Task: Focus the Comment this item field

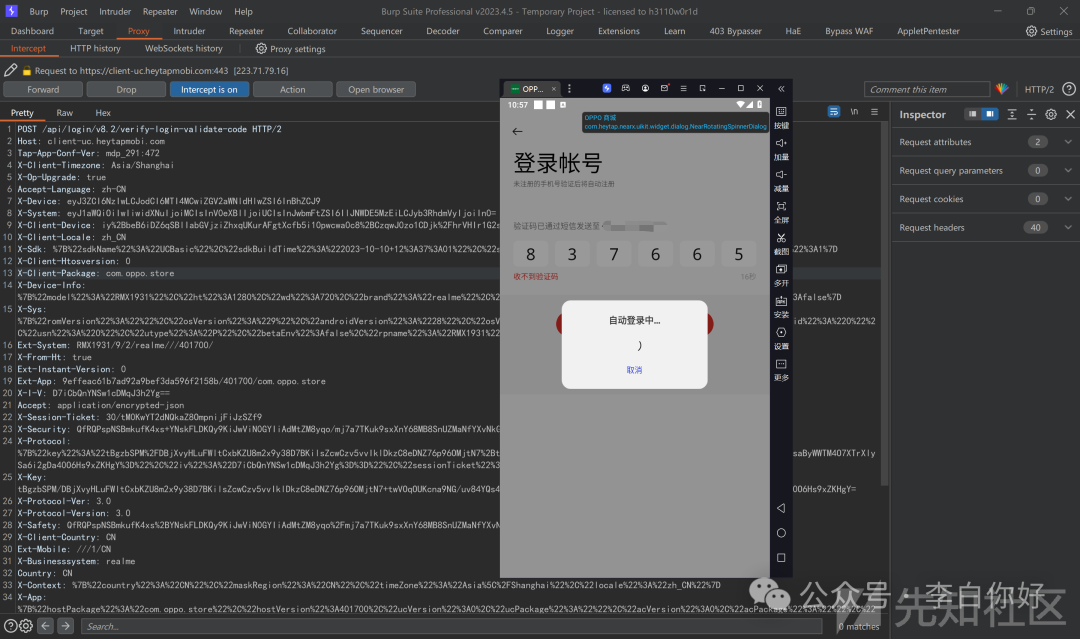Action: pos(927,90)
